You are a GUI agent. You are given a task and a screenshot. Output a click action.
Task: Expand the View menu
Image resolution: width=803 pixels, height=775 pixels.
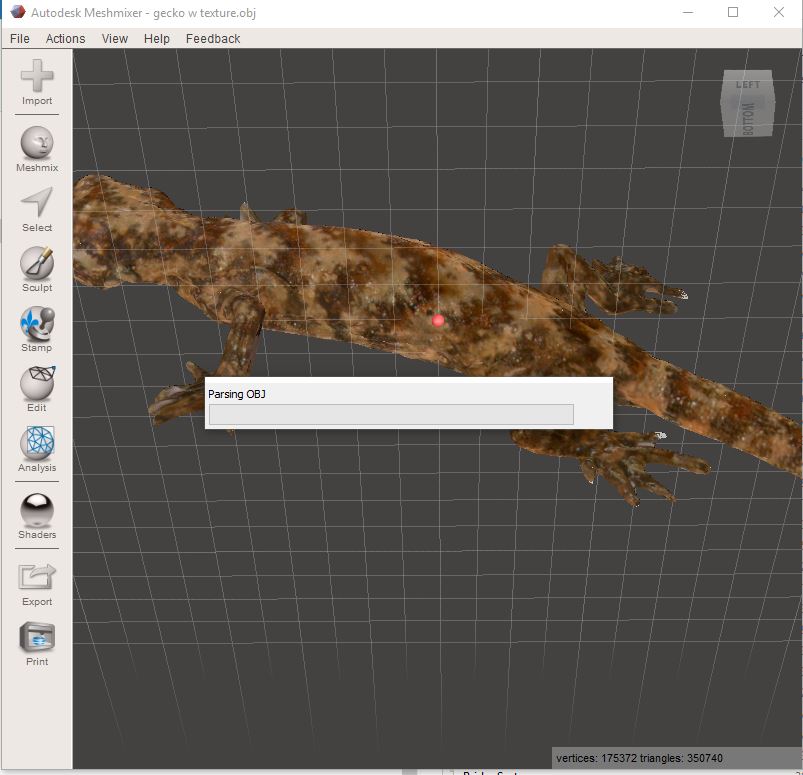(115, 38)
